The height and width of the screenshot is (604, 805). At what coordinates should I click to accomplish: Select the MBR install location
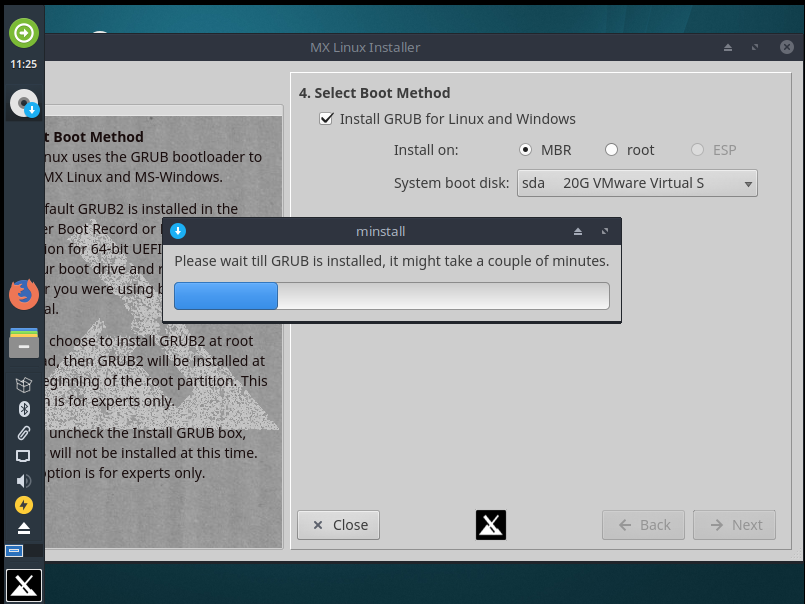[526, 150]
